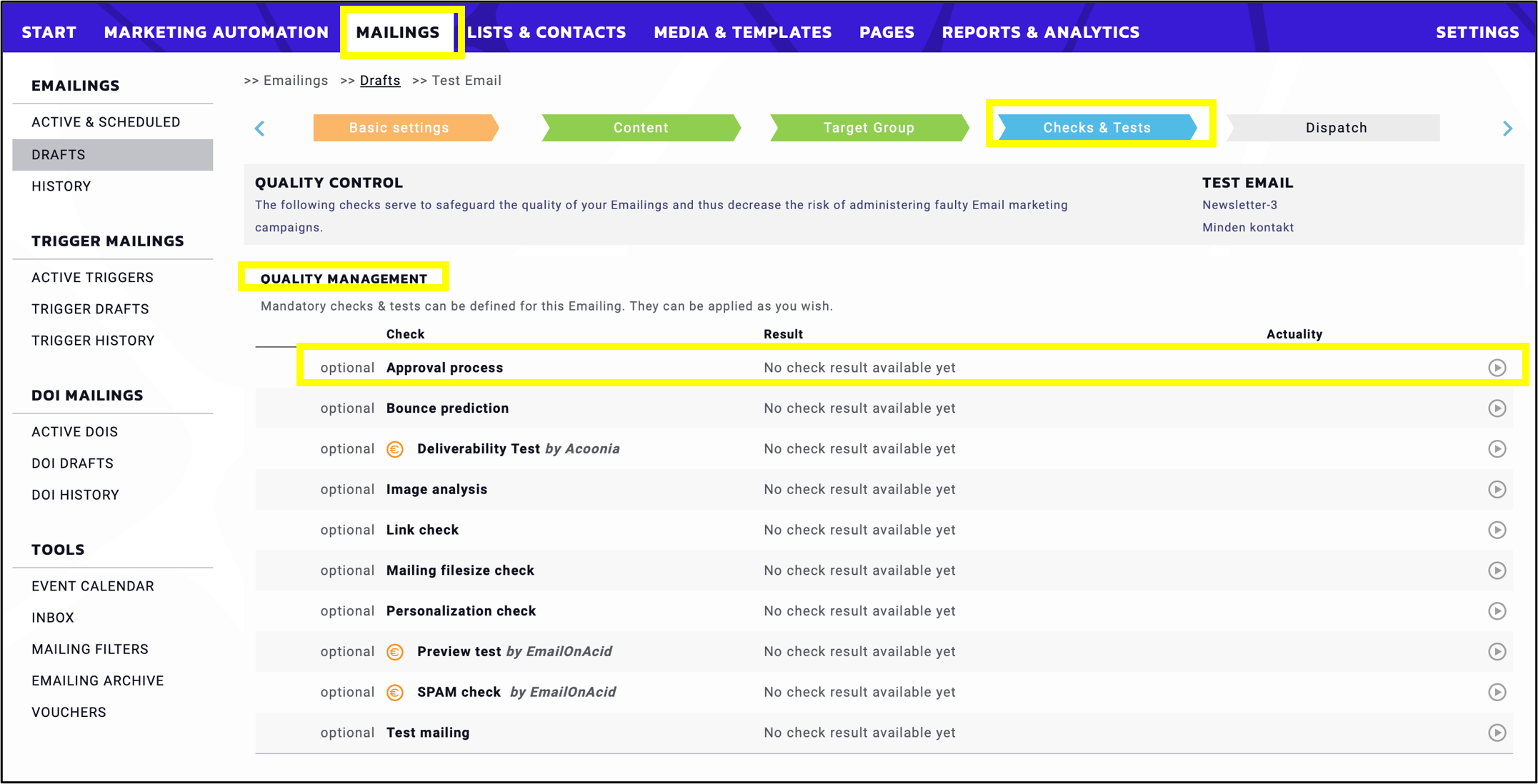Open the INBOX tool
The height and width of the screenshot is (784, 1538).
pyautogui.click(x=53, y=618)
